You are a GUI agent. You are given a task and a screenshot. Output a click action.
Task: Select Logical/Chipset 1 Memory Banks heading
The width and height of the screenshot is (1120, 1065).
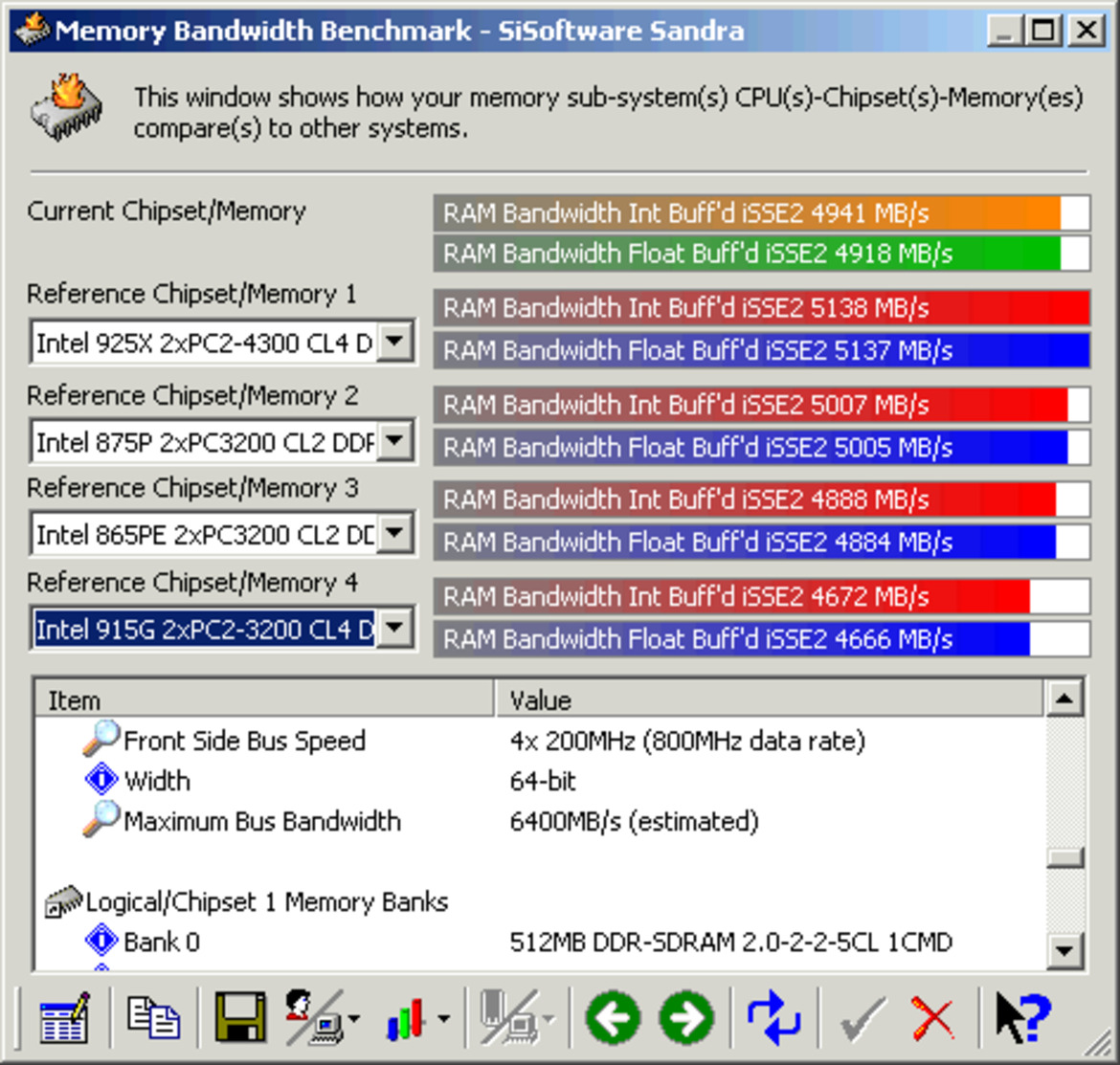click(x=267, y=902)
